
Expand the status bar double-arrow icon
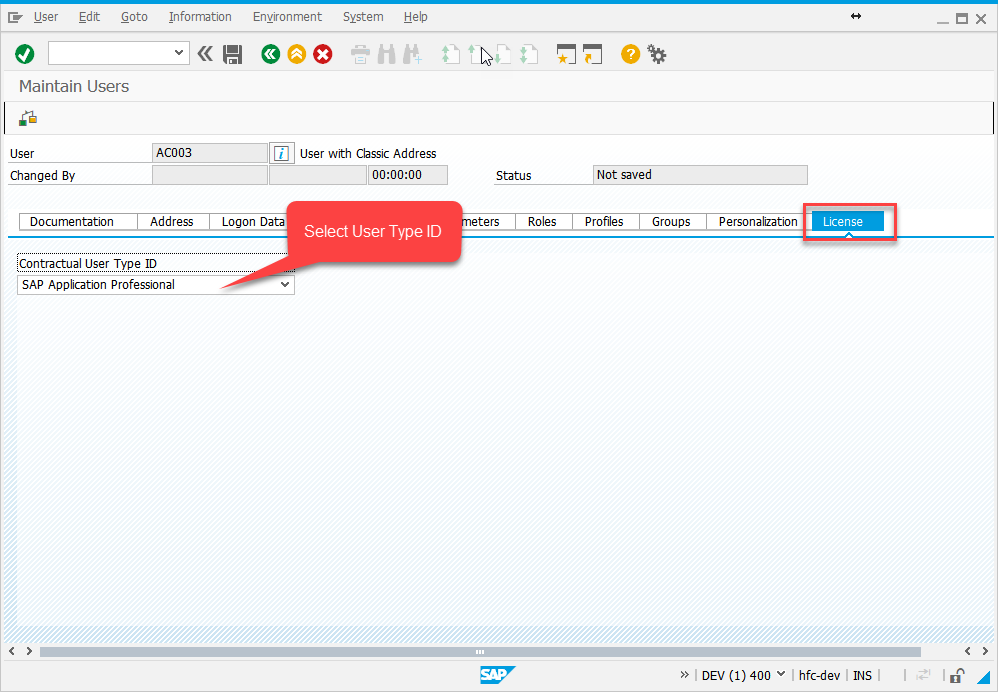[x=684, y=675]
